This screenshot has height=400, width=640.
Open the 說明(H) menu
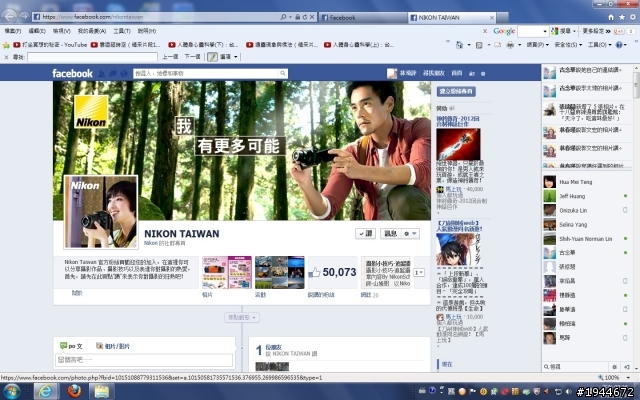click(x=147, y=31)
